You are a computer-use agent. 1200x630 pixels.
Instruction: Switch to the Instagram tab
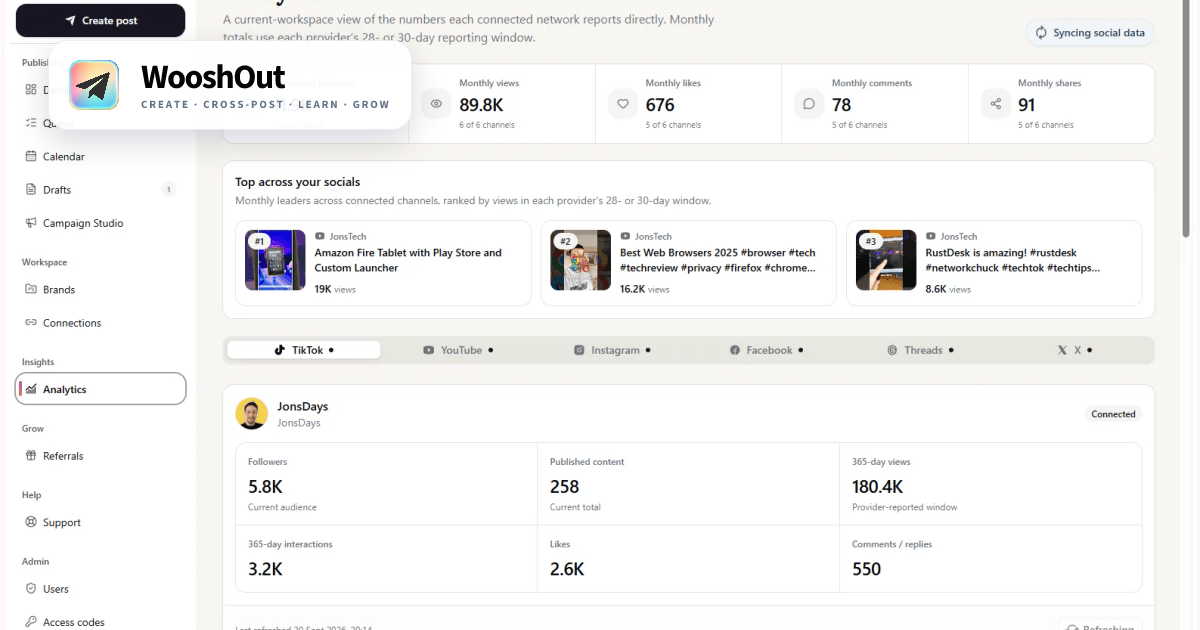[612, 350]
